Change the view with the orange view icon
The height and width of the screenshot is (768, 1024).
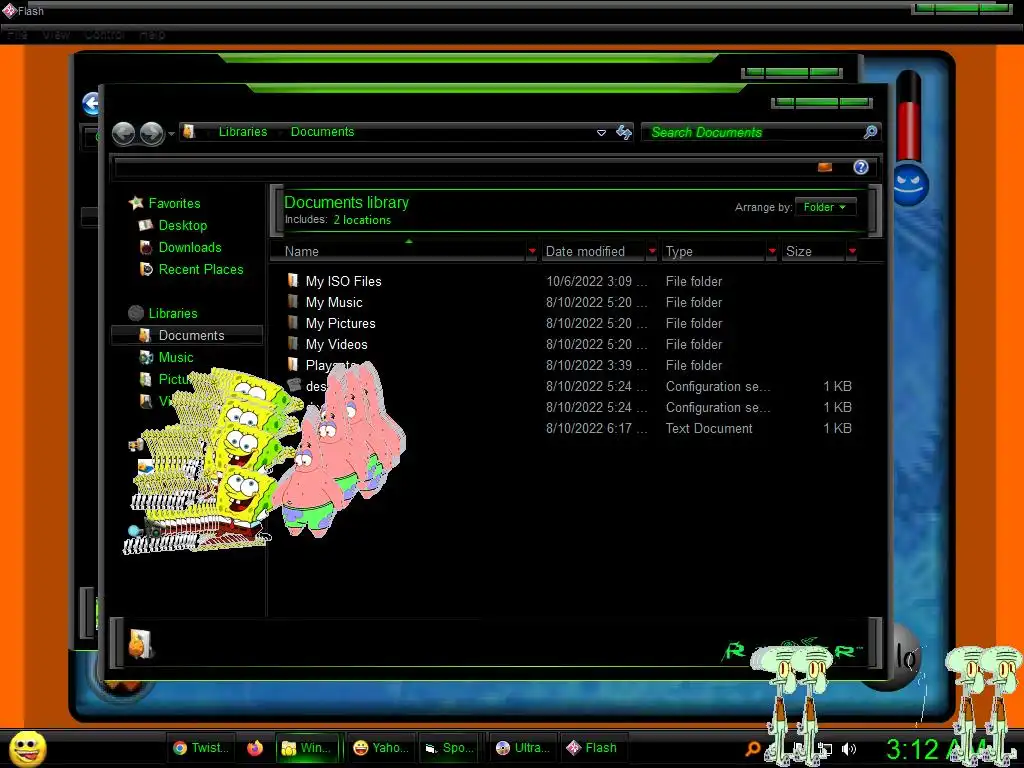[825, 167]
